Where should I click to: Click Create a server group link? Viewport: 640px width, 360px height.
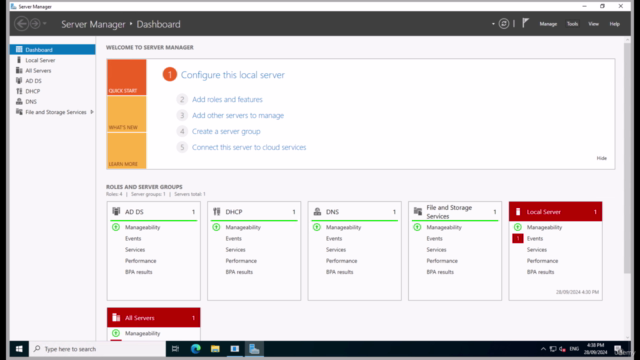tap(226, 131)
